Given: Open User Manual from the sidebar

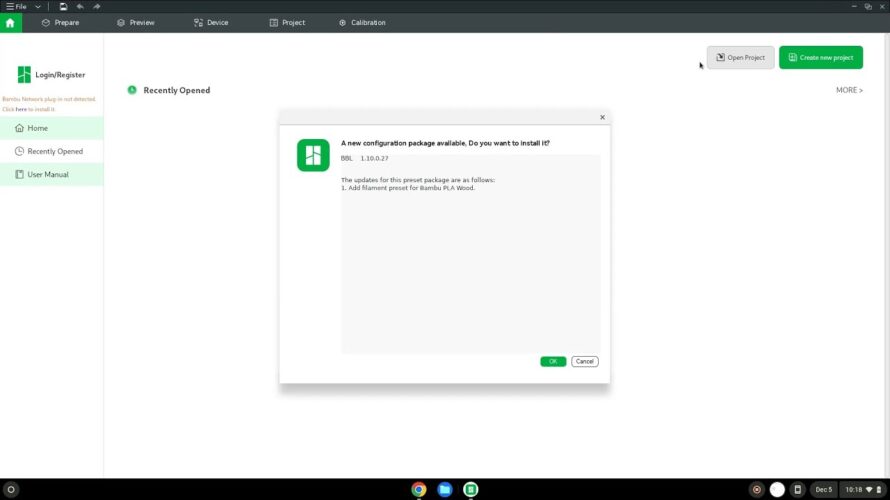Looking at the screenshot, I should 52,175.
